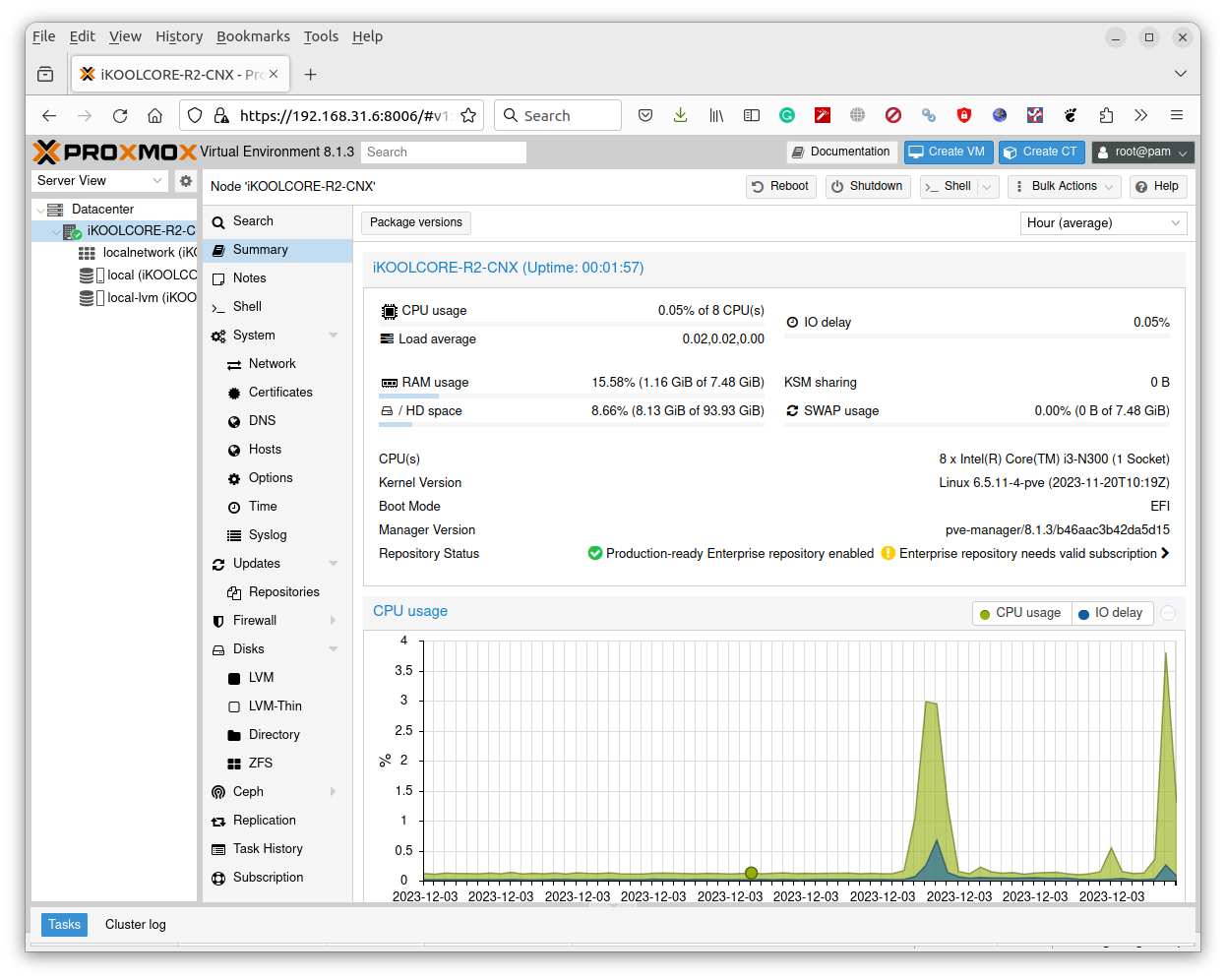The image size is (1226, 980).
Task: Click the Reboot button
Action: (x=780, y=187)
